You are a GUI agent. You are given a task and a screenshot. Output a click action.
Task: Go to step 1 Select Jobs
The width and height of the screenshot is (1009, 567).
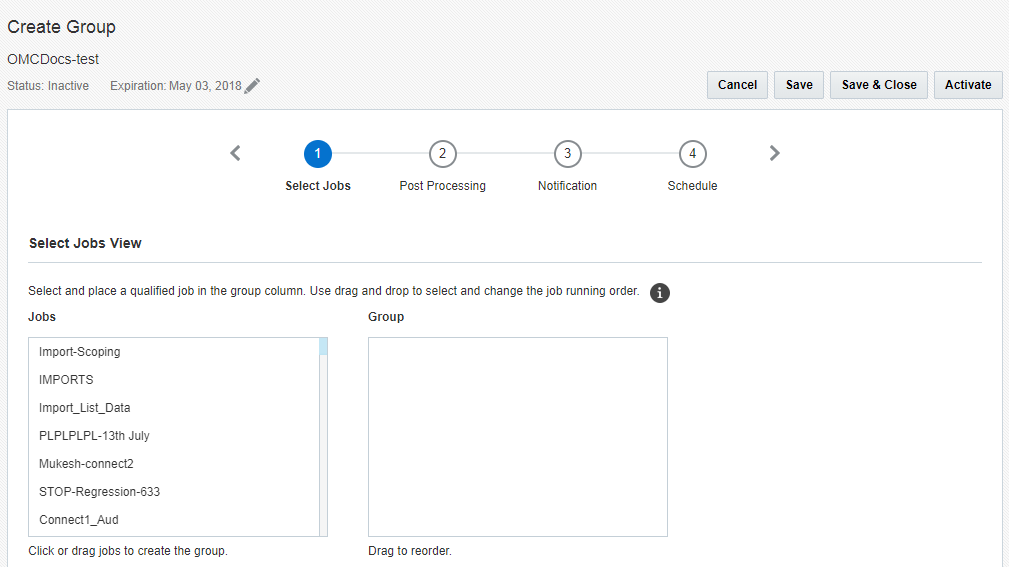tap(318, 154)
